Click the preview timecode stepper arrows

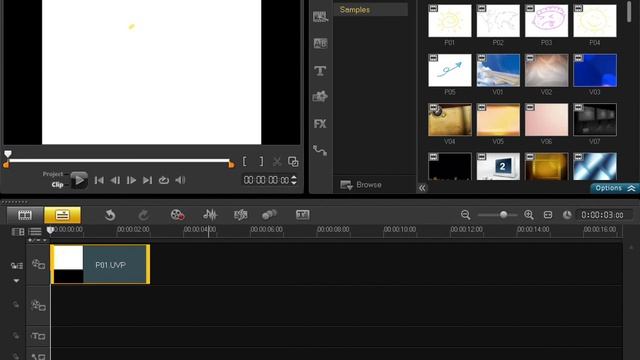pyautogui.click(x=293, y=180)
